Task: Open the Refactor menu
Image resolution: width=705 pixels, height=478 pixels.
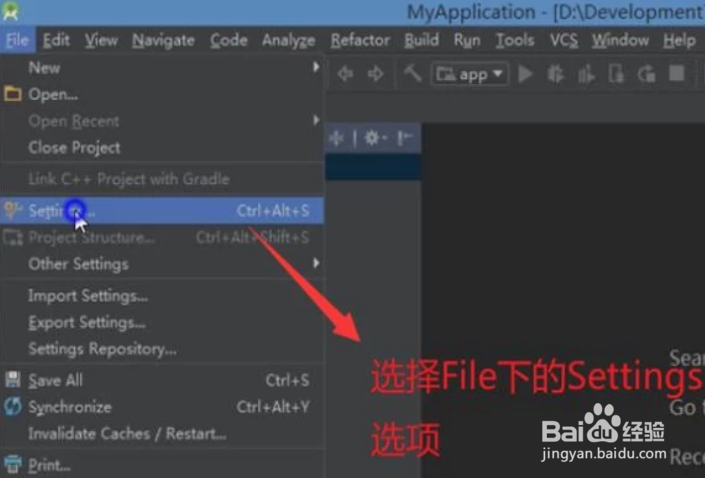Action: tap(360, 40)
